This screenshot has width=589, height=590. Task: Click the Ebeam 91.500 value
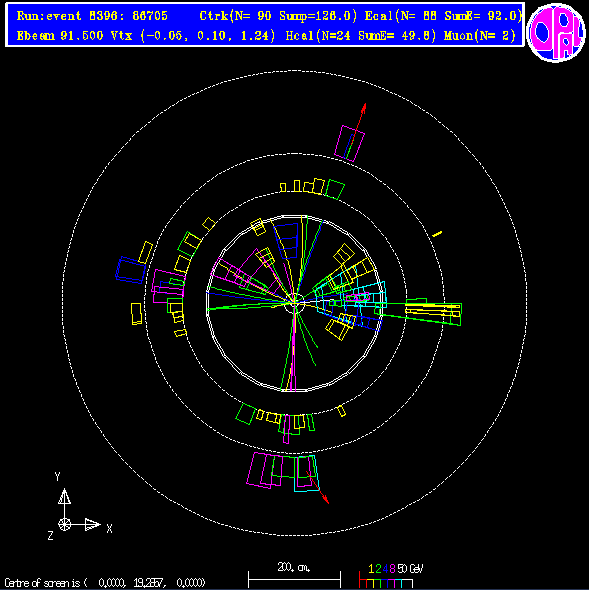[x=60, y=36]
